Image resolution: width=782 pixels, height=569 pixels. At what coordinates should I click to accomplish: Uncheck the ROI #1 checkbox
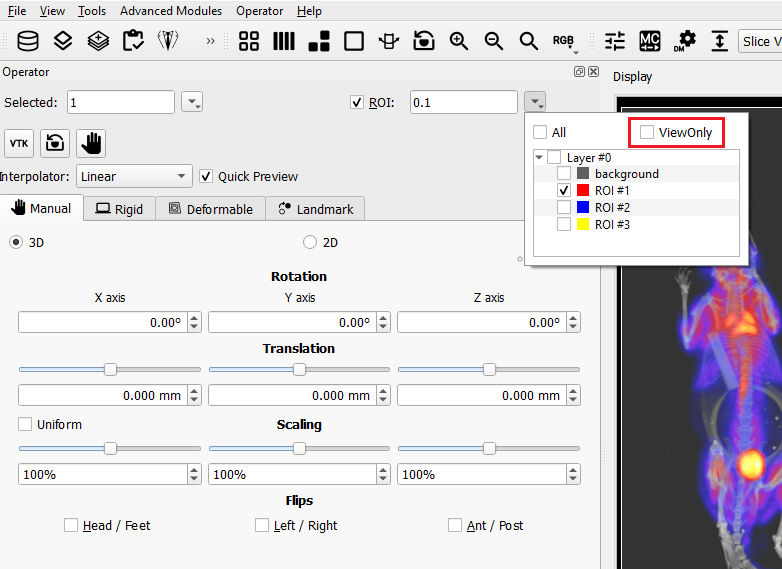click(x=565, y=190)
